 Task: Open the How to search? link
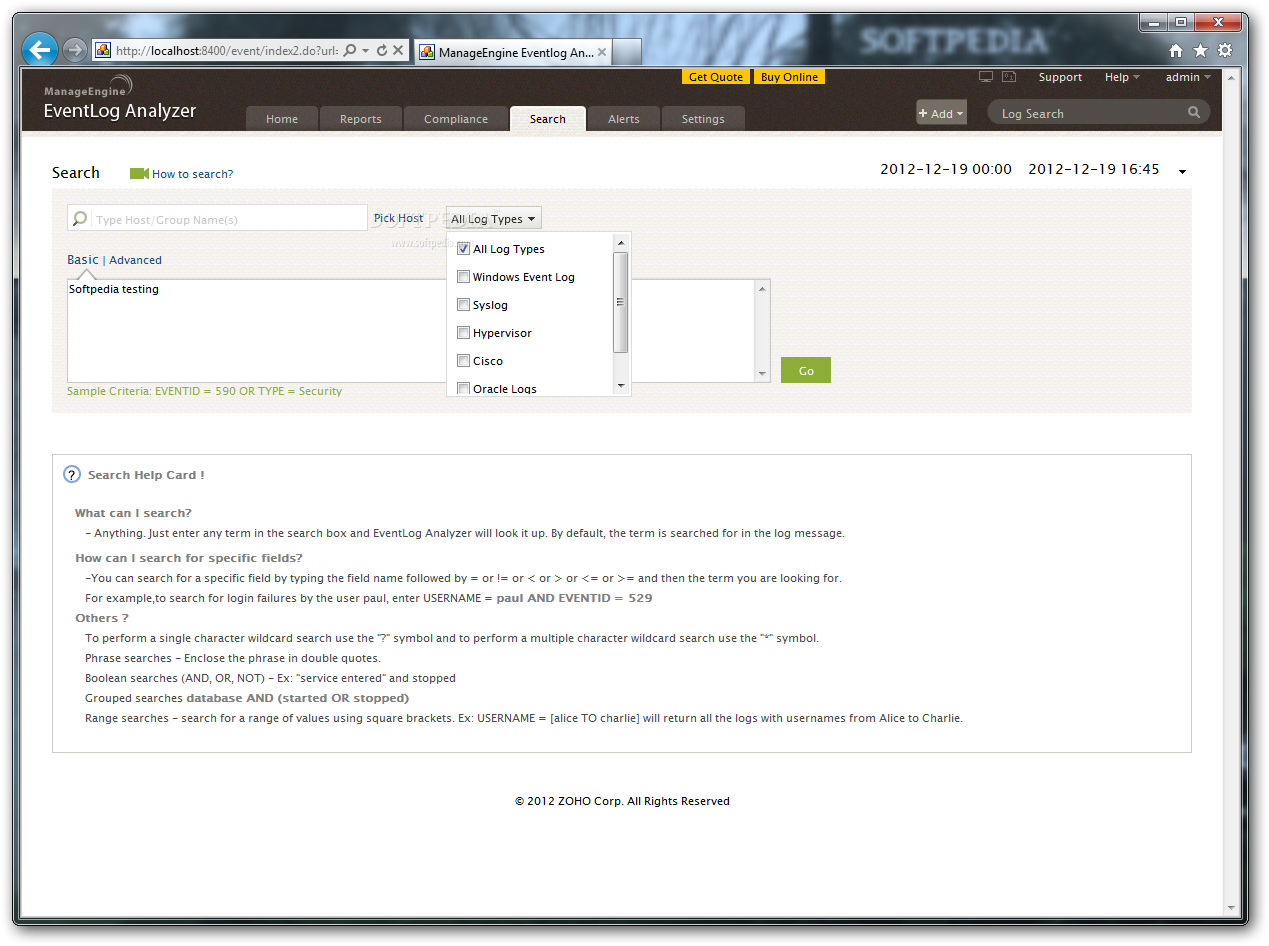coord(192,174)
